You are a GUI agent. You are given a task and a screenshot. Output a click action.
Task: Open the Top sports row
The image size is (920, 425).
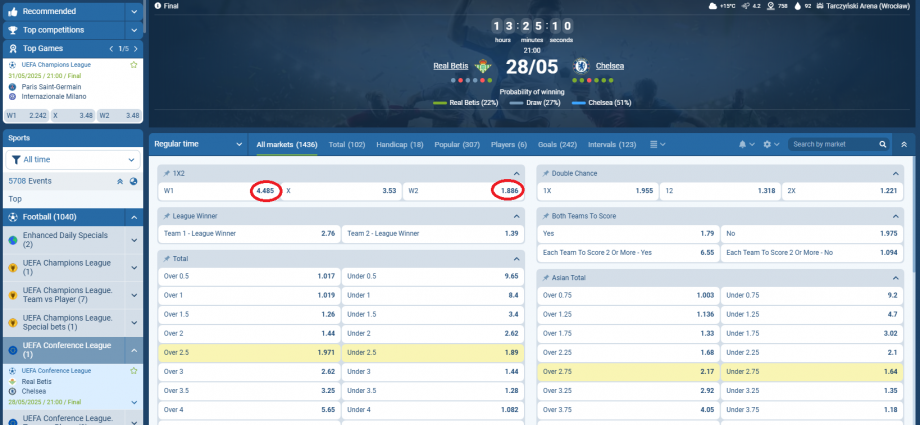pos(73,199)
